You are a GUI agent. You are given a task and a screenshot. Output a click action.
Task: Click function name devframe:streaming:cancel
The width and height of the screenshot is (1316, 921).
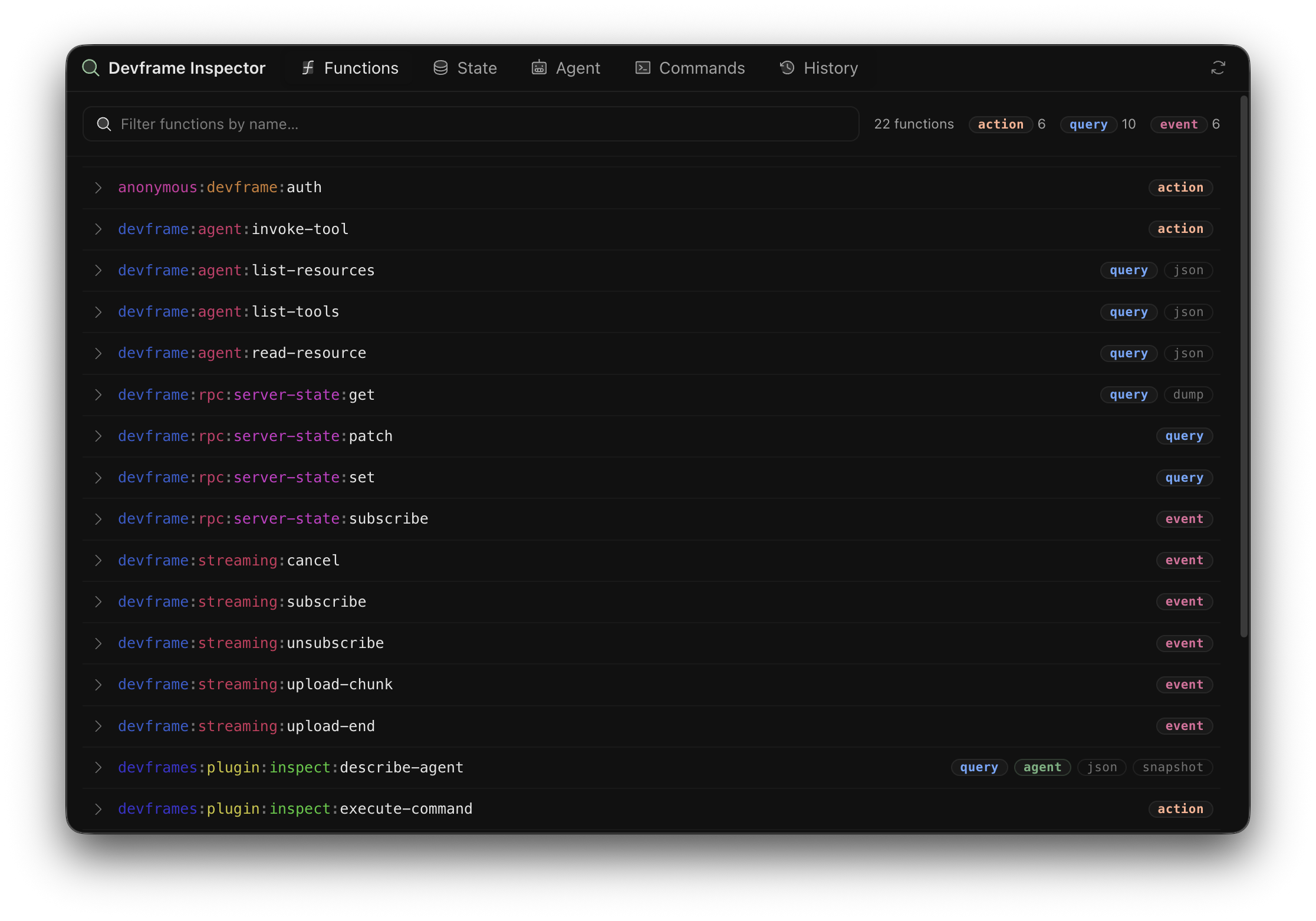click(x=229, y=560)
